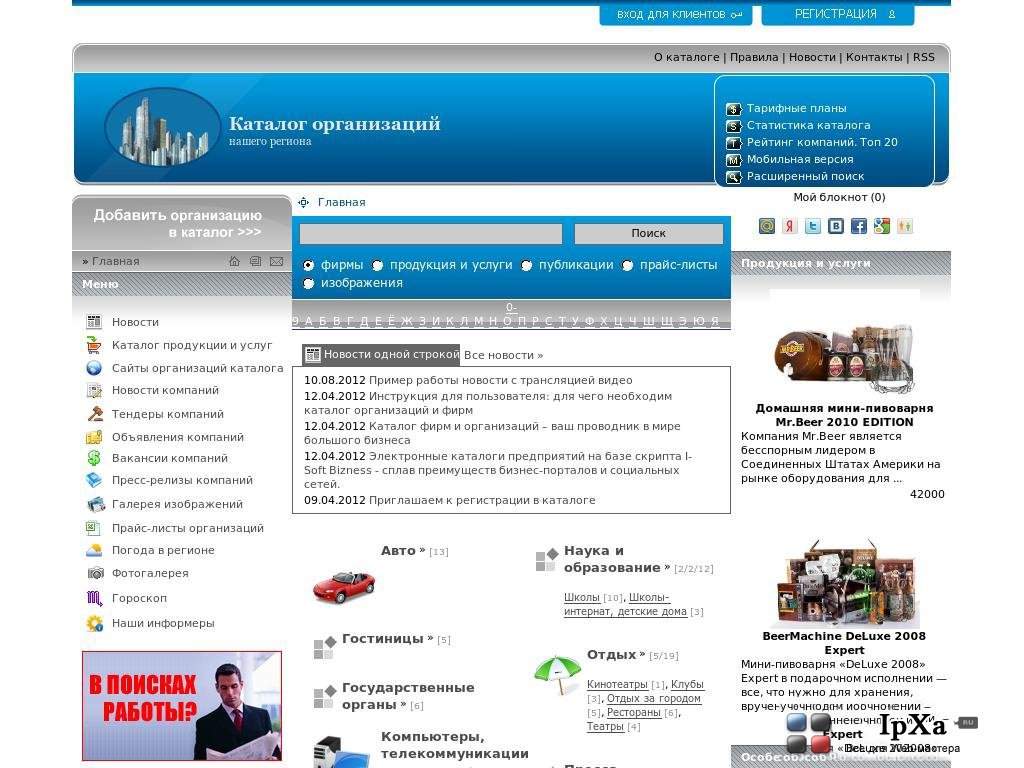
Task: Click the home icon beside Главная breadcrumb
Action: pyautogui.click(x=234, y=261)
